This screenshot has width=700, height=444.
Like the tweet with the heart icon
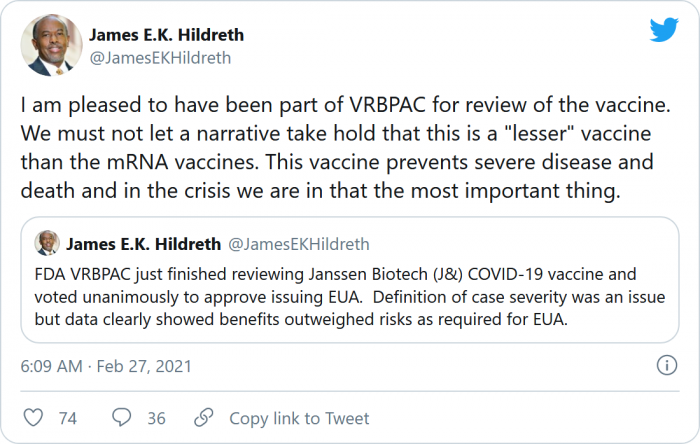tap(33, 418)
